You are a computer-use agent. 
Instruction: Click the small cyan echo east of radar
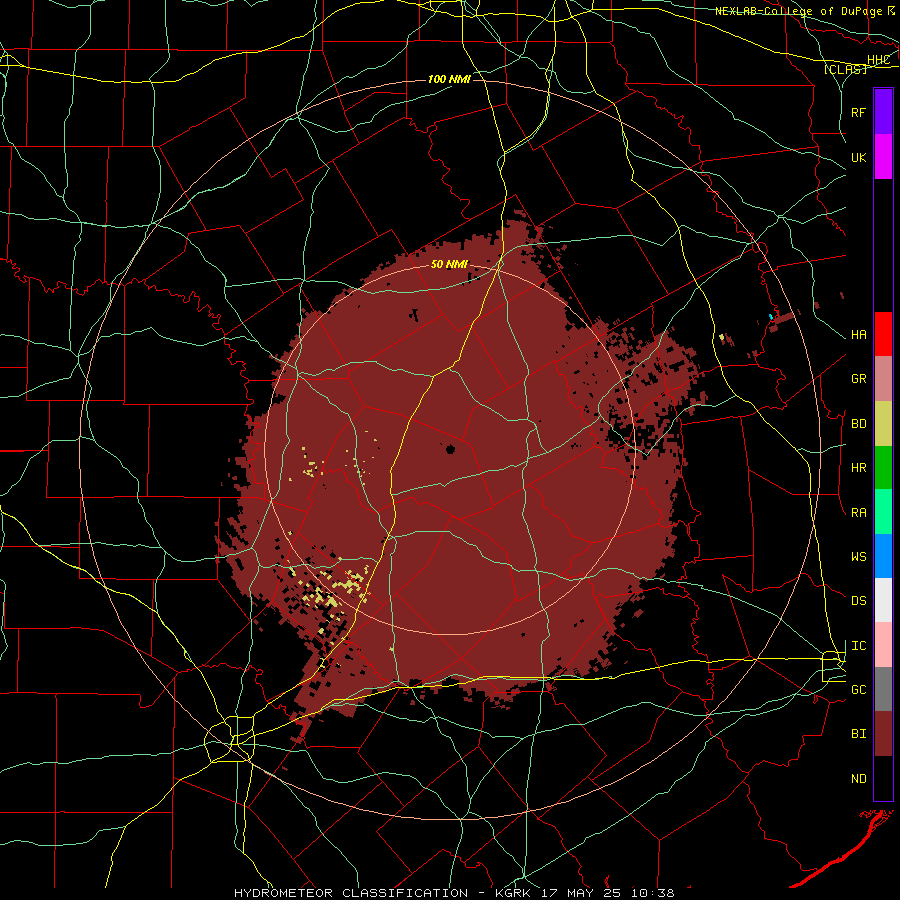[771, 316]
